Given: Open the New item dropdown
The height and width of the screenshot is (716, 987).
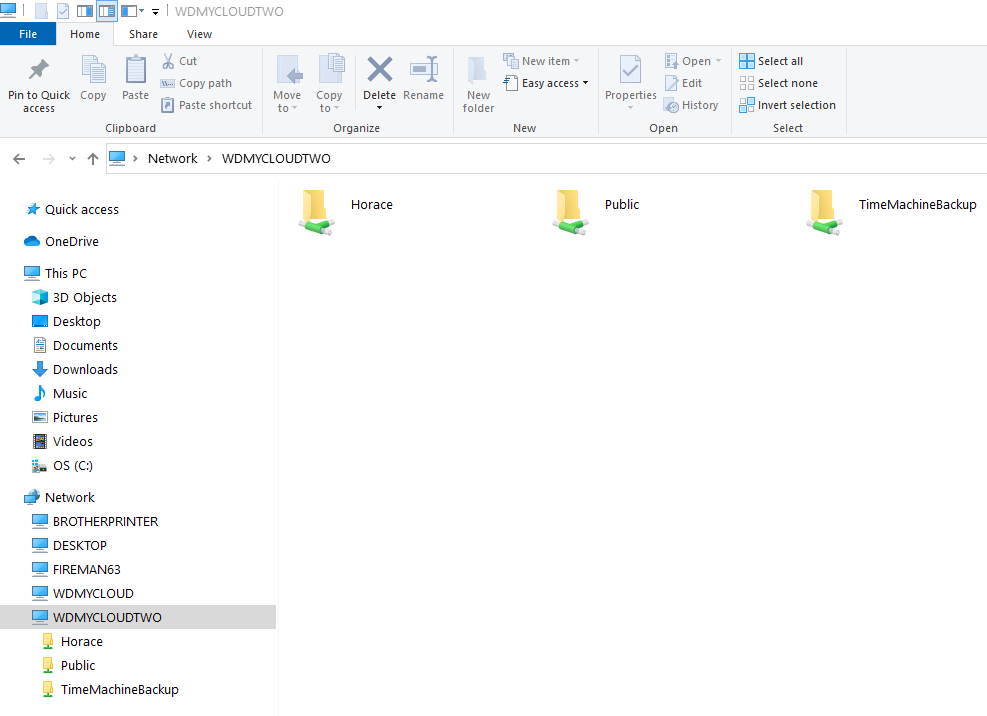Looking at the screenshot, I should coord(542,61).
